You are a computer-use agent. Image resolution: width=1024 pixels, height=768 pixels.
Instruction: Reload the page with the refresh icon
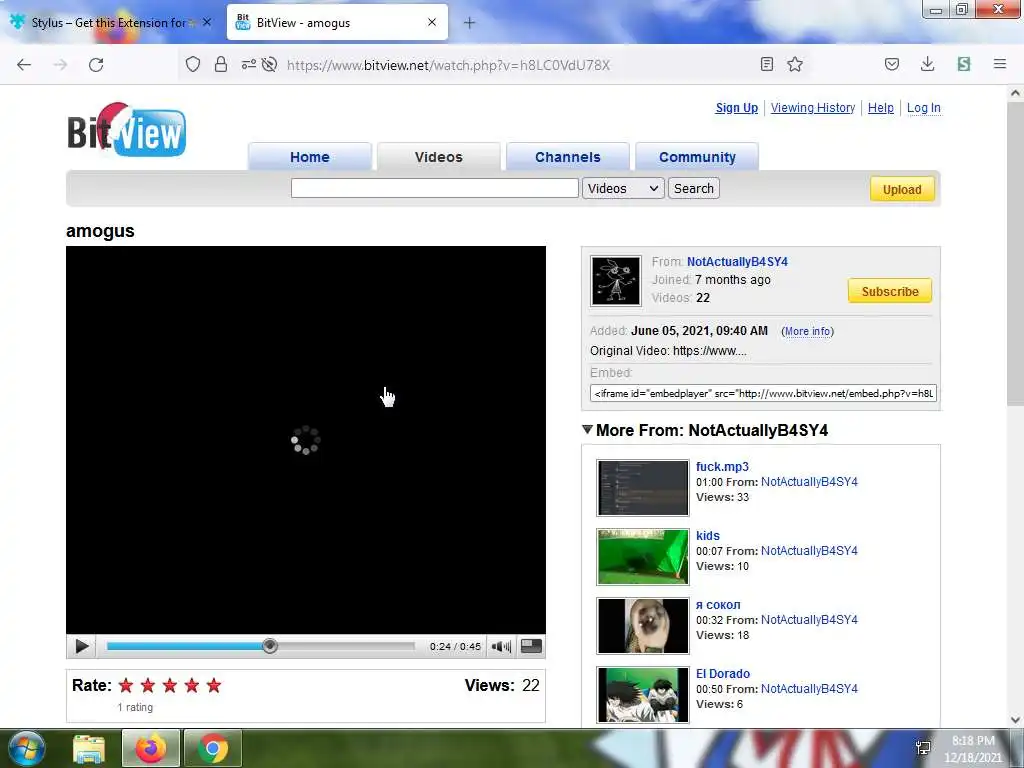coord(96,65)
